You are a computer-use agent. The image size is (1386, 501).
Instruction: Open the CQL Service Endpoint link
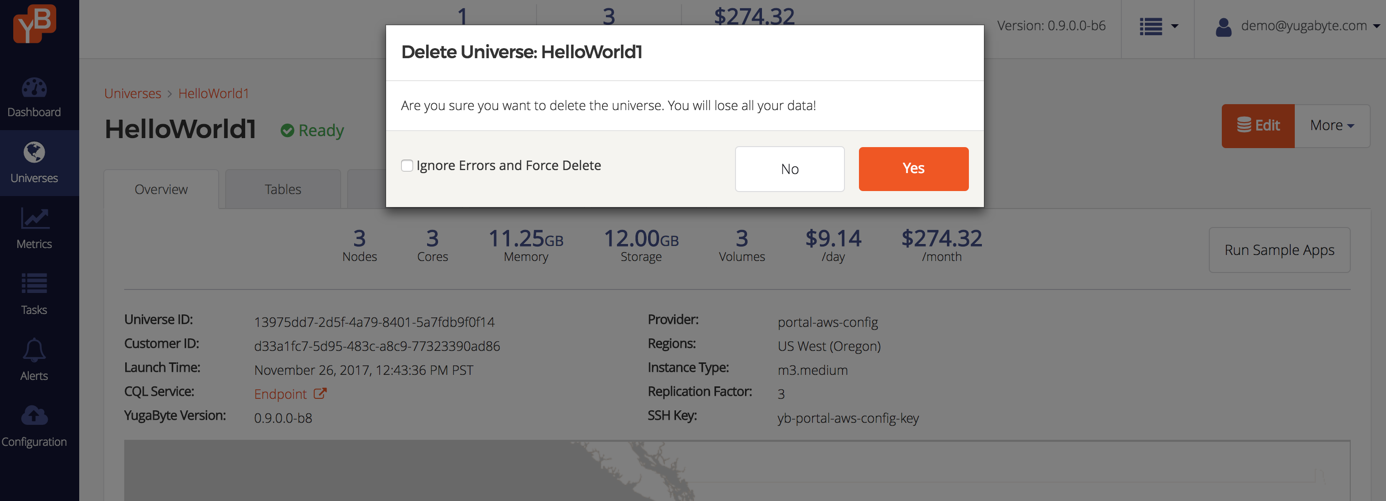point(290,394)
